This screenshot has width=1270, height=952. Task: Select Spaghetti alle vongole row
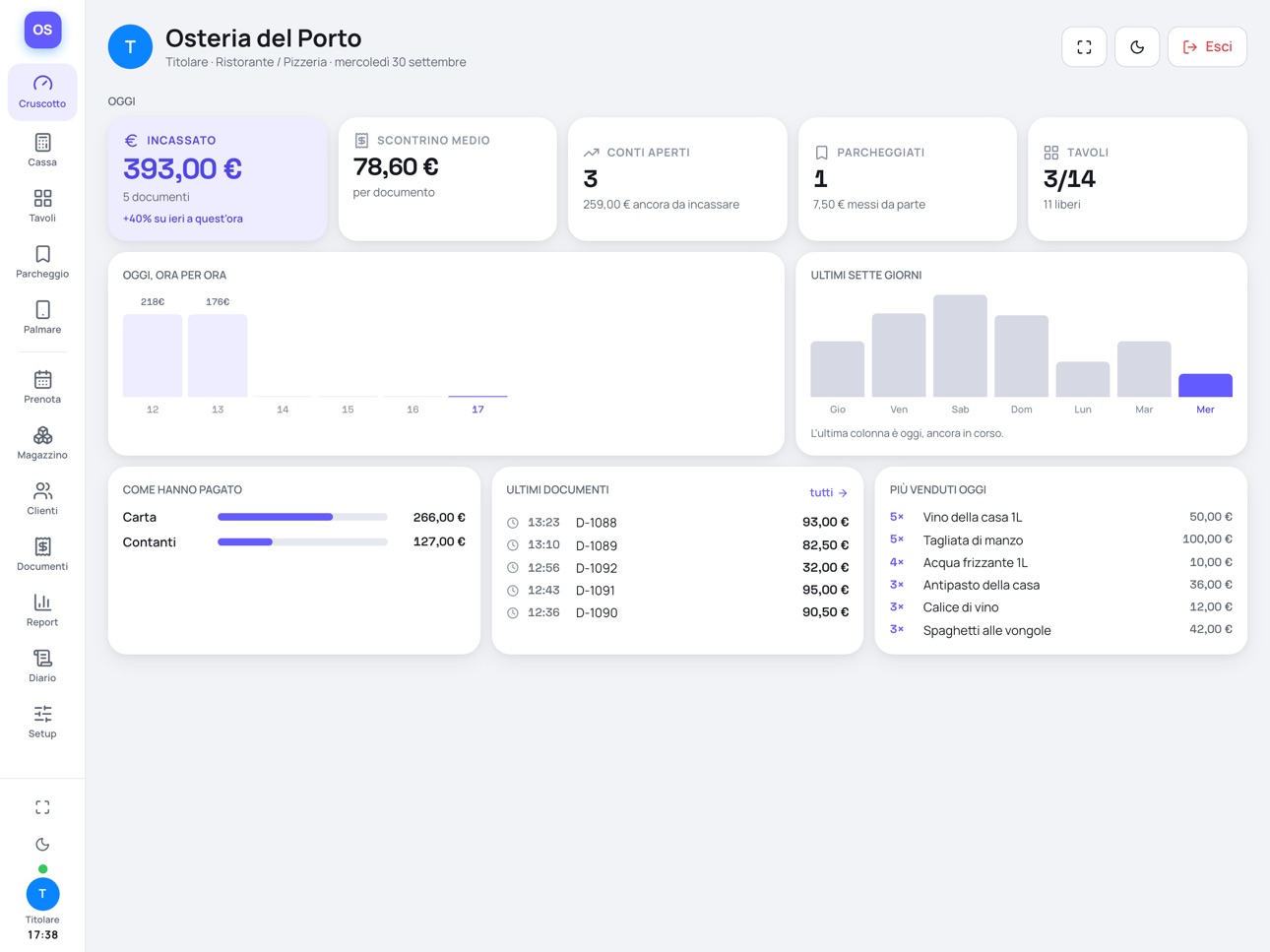1060,630
